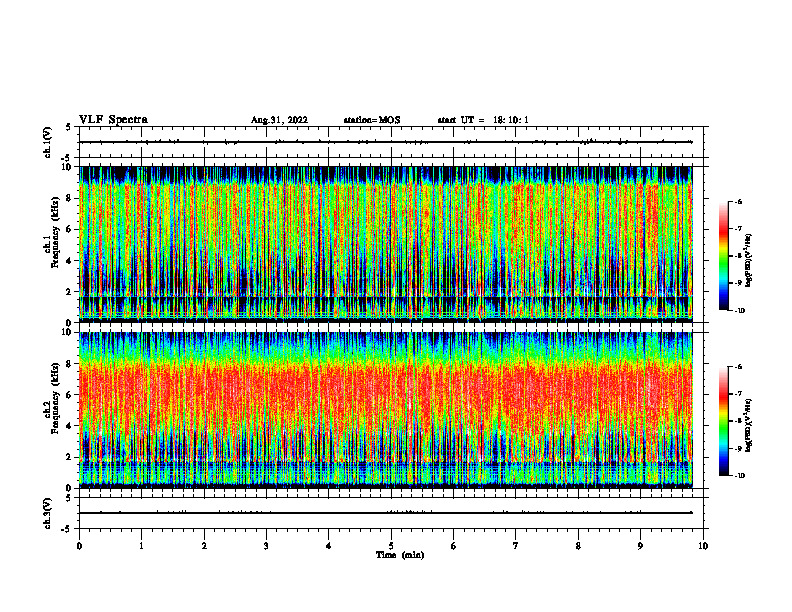Click time axis tick label "8"

click(578, 546)
